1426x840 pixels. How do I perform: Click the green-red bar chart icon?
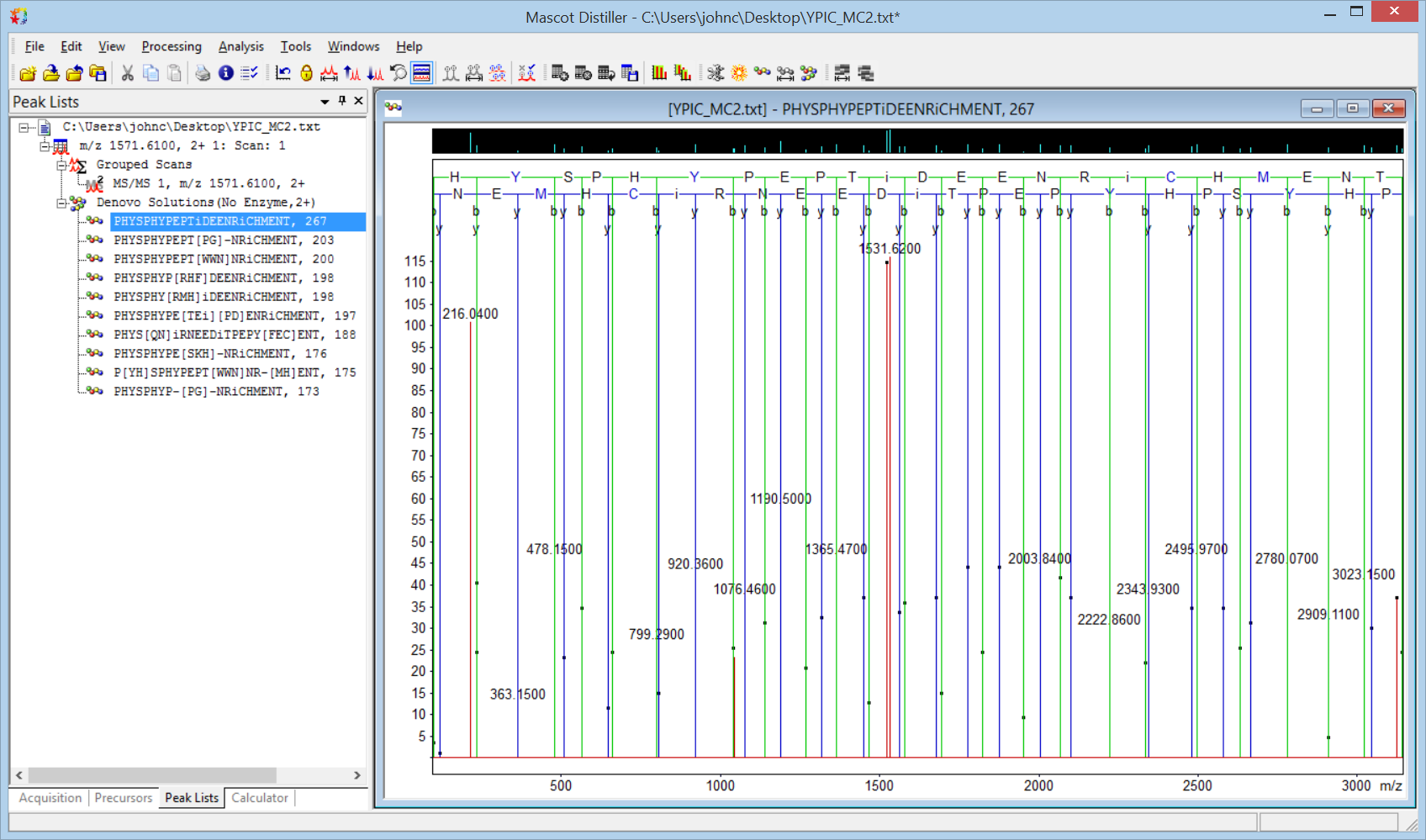tap(659, 73)
